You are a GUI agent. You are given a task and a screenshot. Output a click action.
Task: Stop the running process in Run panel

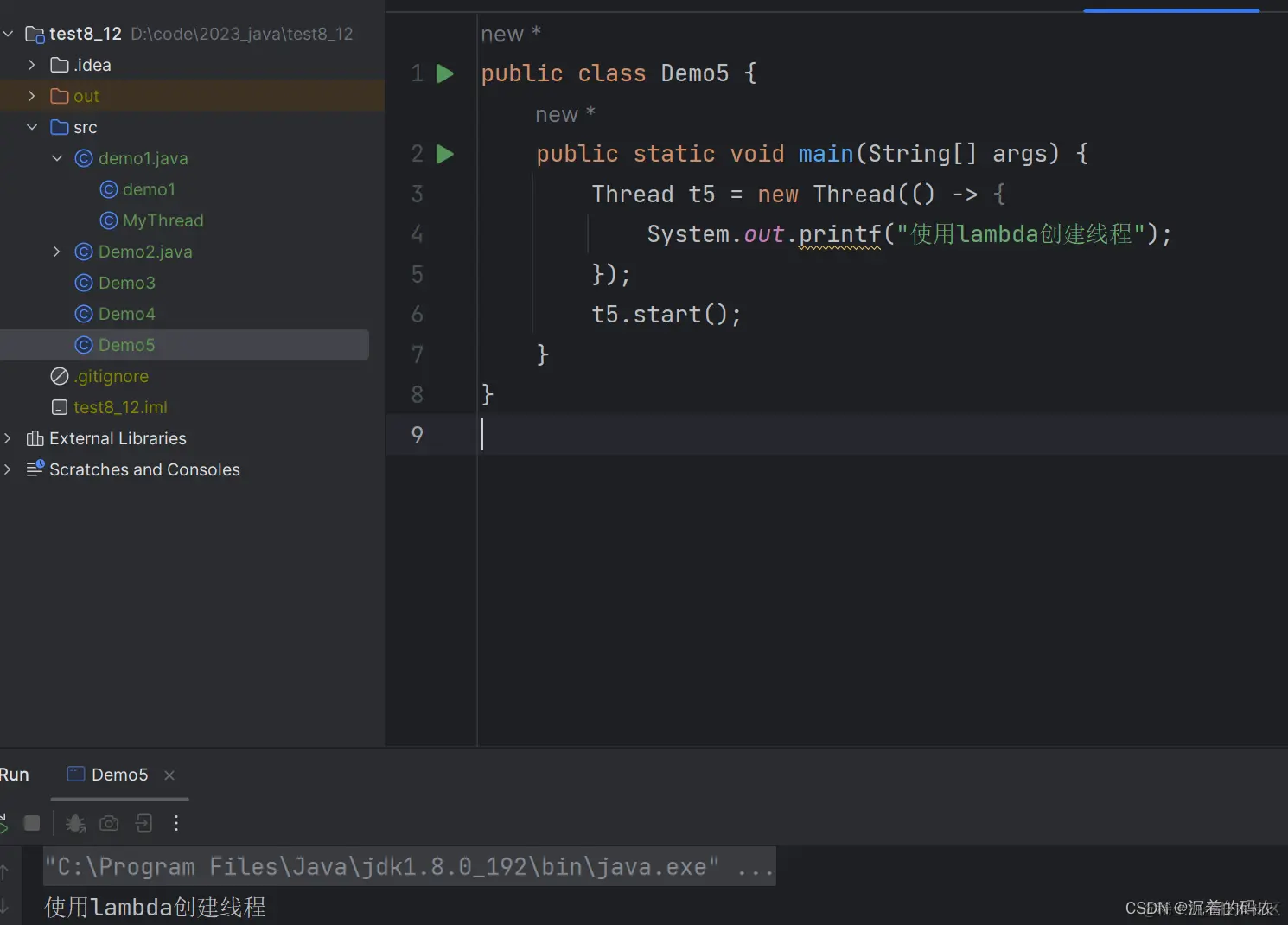(x=32, y=823)
